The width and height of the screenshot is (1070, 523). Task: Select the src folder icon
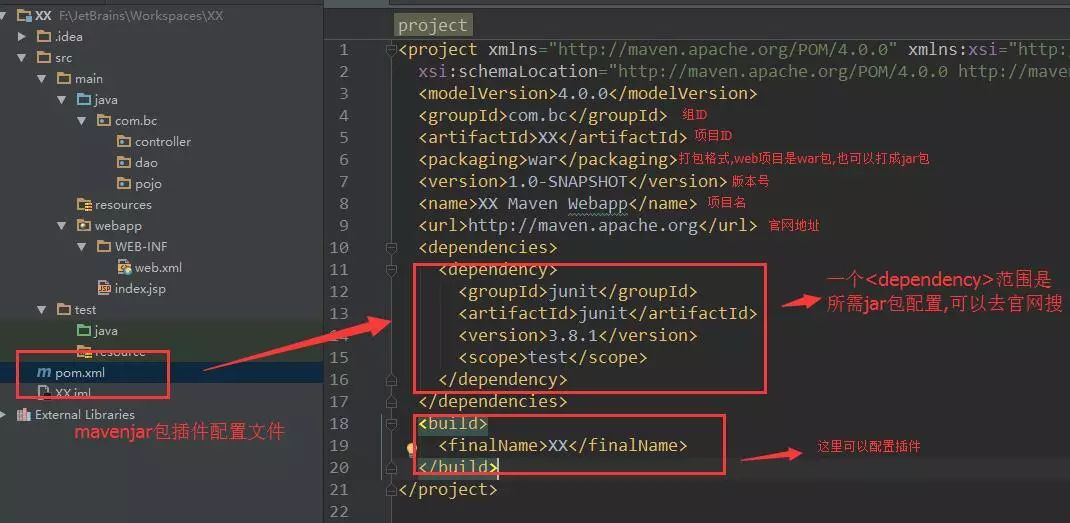(44, 57)
